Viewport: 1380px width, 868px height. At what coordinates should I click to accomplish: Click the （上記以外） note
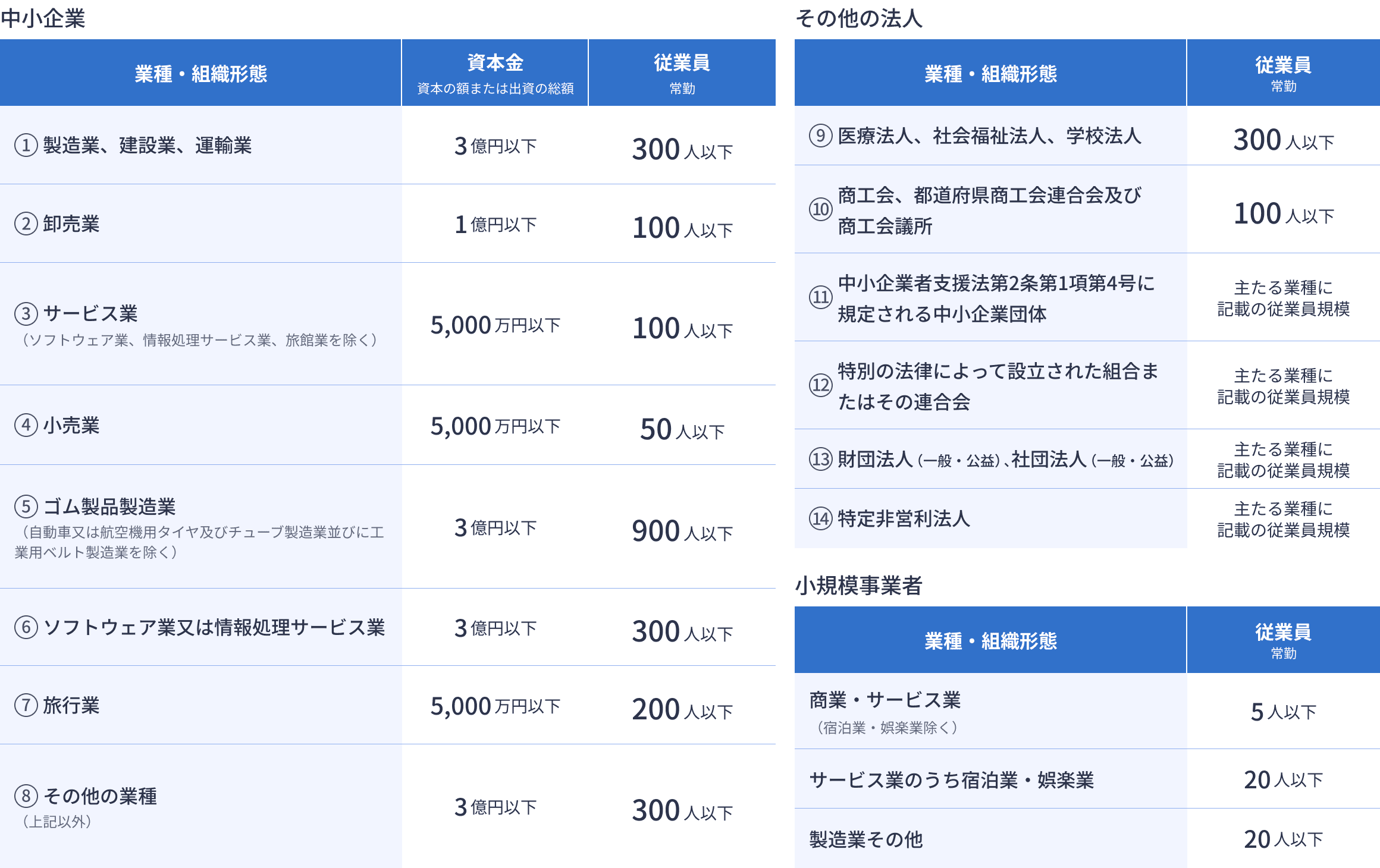57,822
